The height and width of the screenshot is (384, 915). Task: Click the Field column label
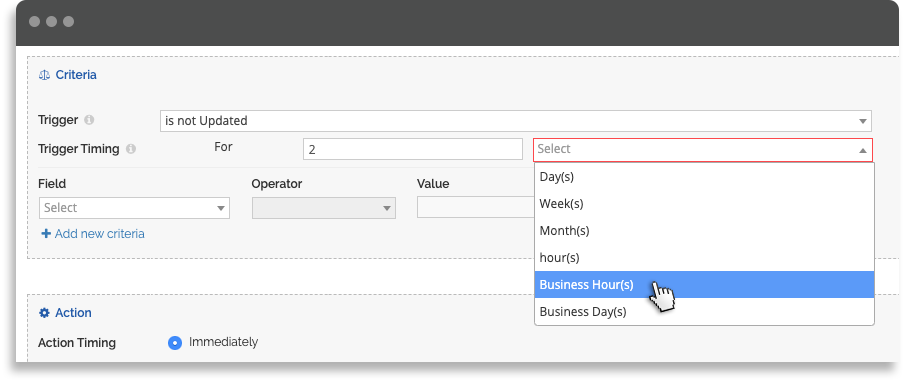[x=52, y=184]
